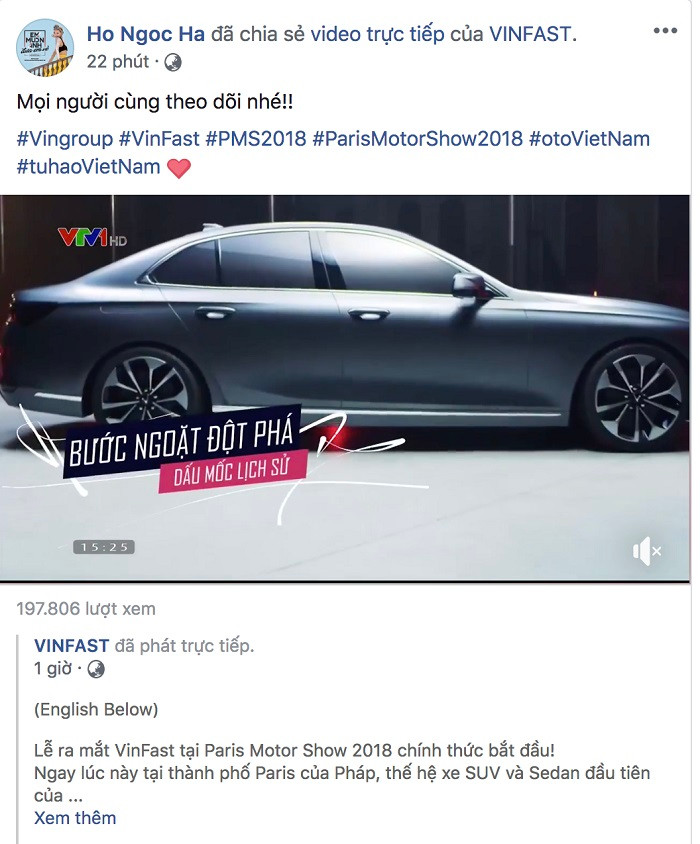Click globe icon next to 1 giờ
The width and height of the screenshot is (700, 844).
tap(96, 670)
